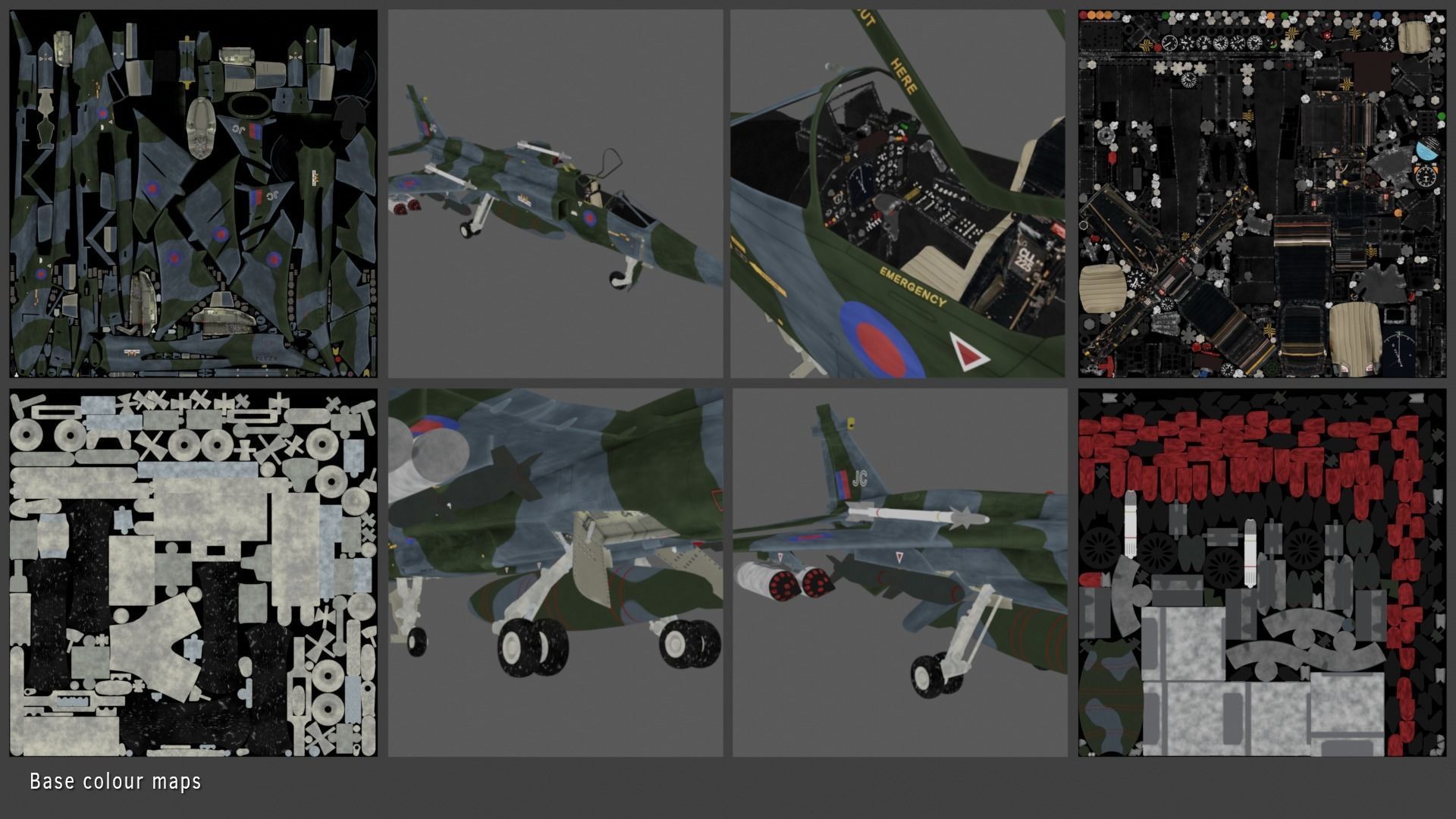Image resolution: width=1456 pixels, height=819 pixels.
Task: Select the cockpit close-up render panel
Action: pyautogui.click(x=898, y=193)
